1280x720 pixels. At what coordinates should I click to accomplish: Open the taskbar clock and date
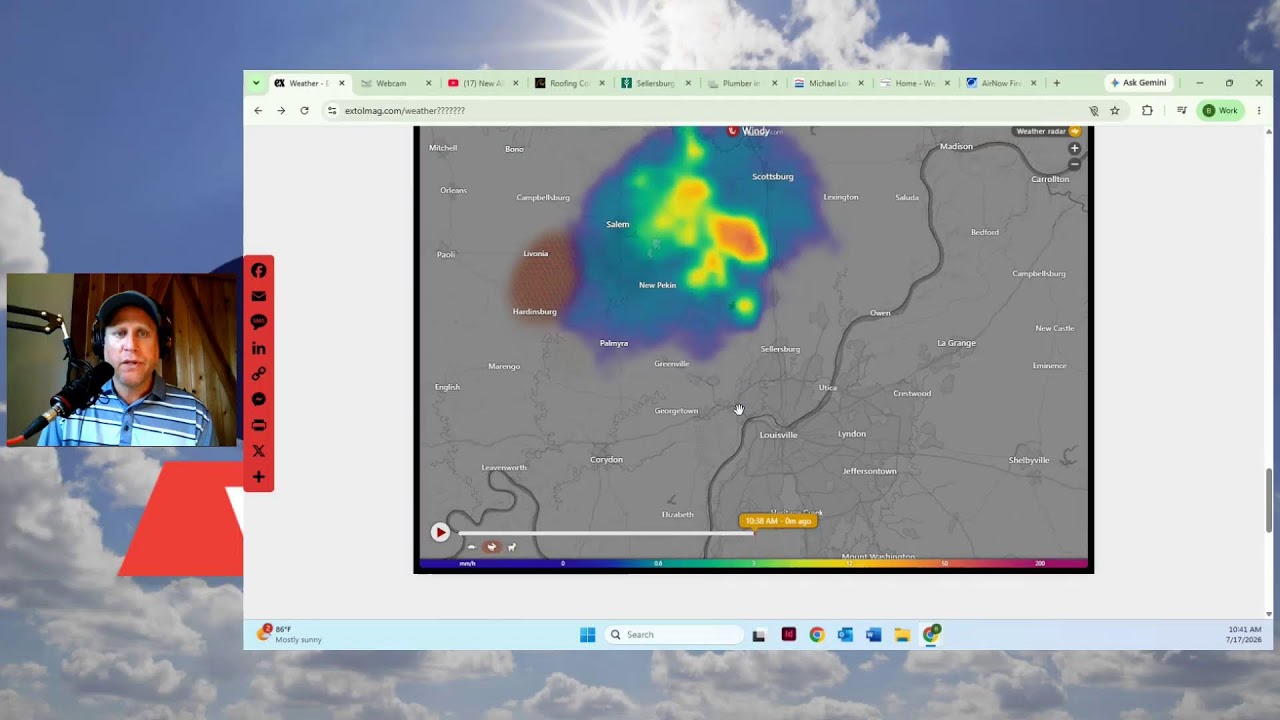click(x=1245, y=634)
